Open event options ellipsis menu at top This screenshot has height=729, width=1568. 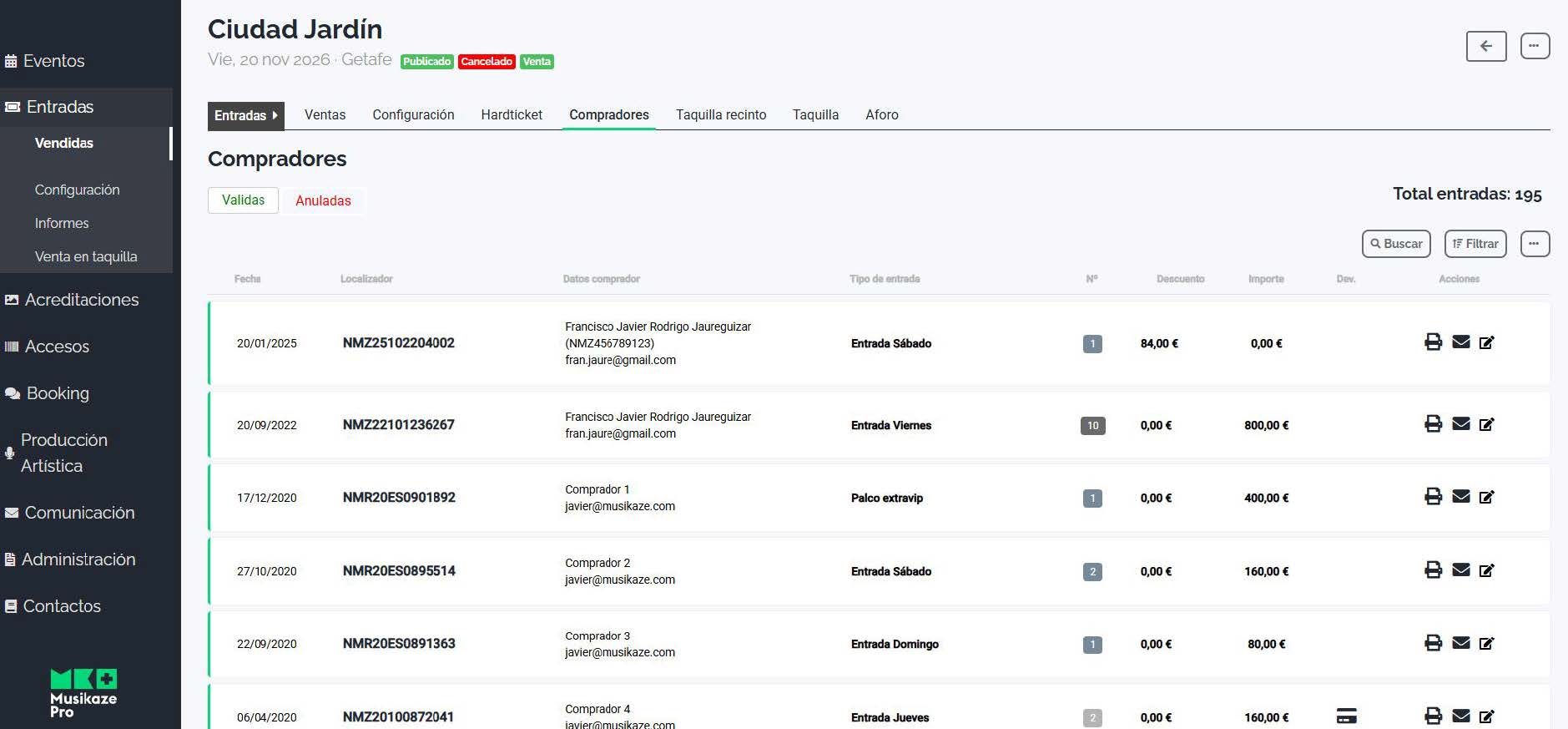point(1534,47)
